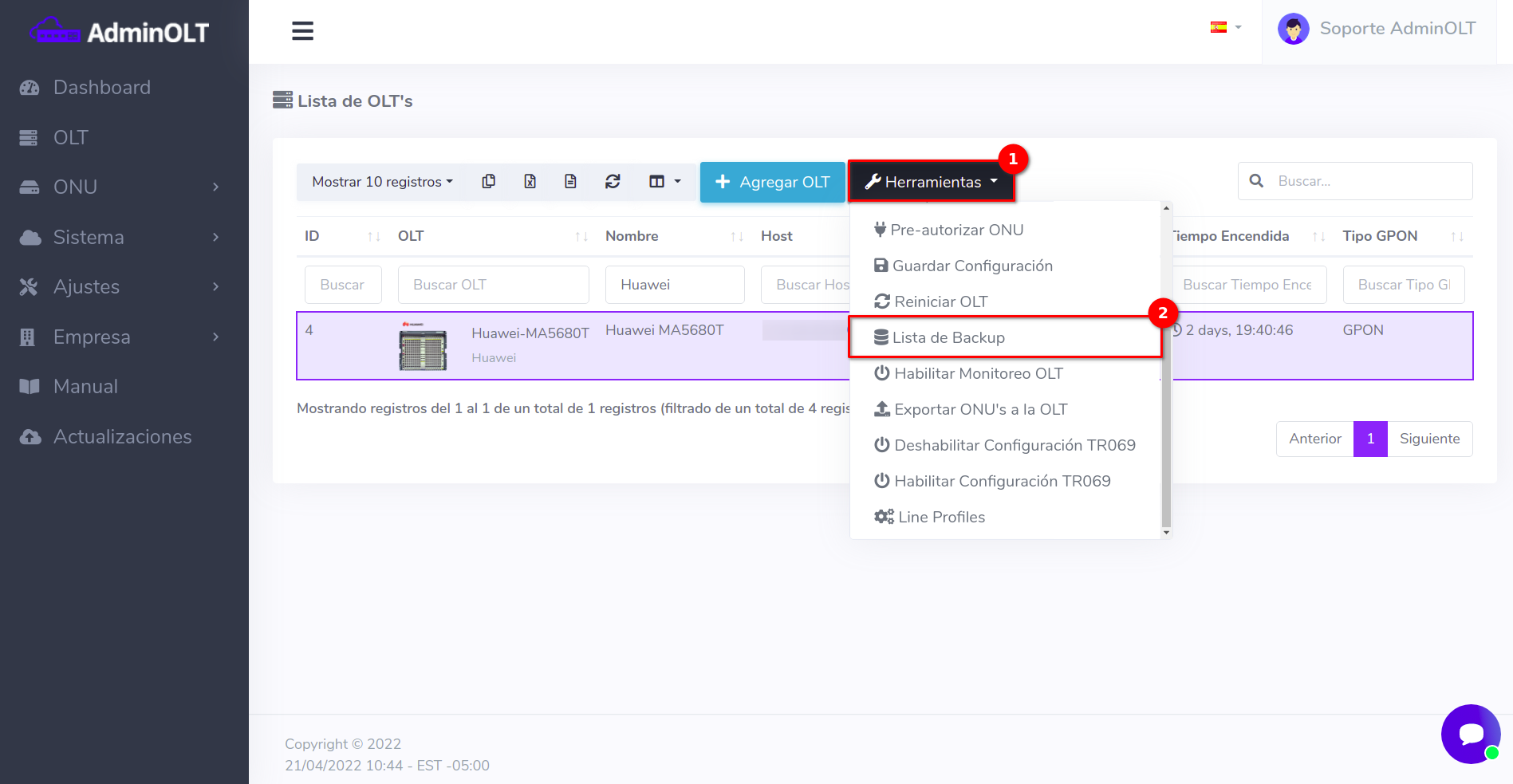Click the Agregar OLT button

tap(772, 182)
